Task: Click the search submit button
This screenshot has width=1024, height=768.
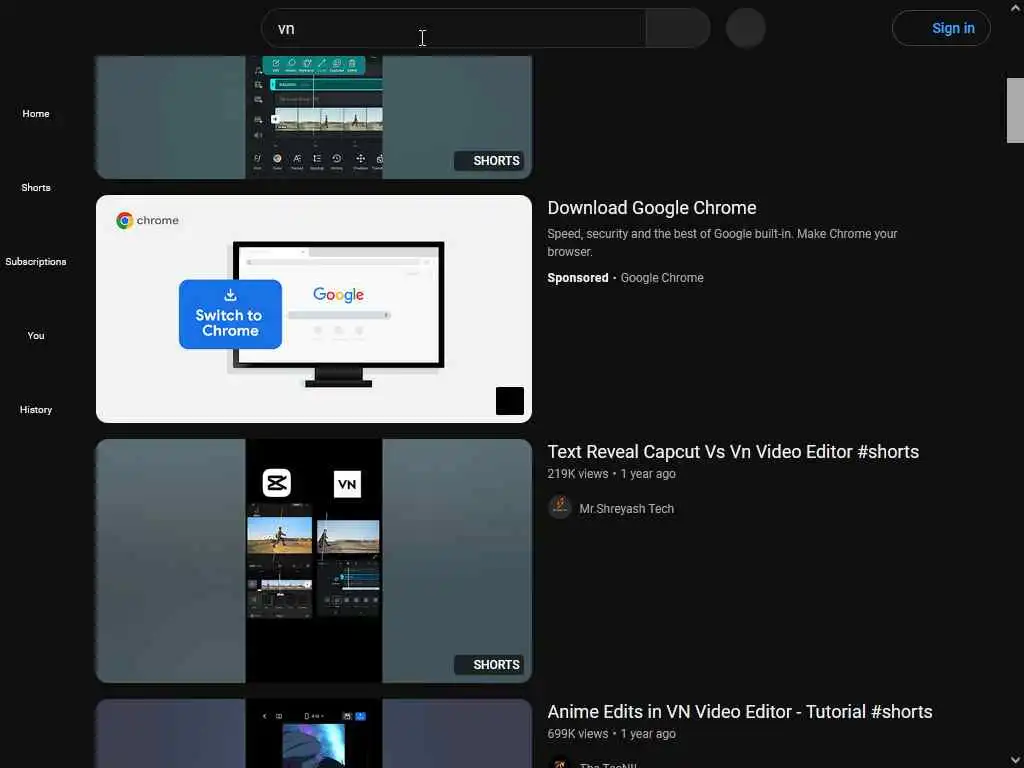Action: pyautogui.click(x=678, y=28)
